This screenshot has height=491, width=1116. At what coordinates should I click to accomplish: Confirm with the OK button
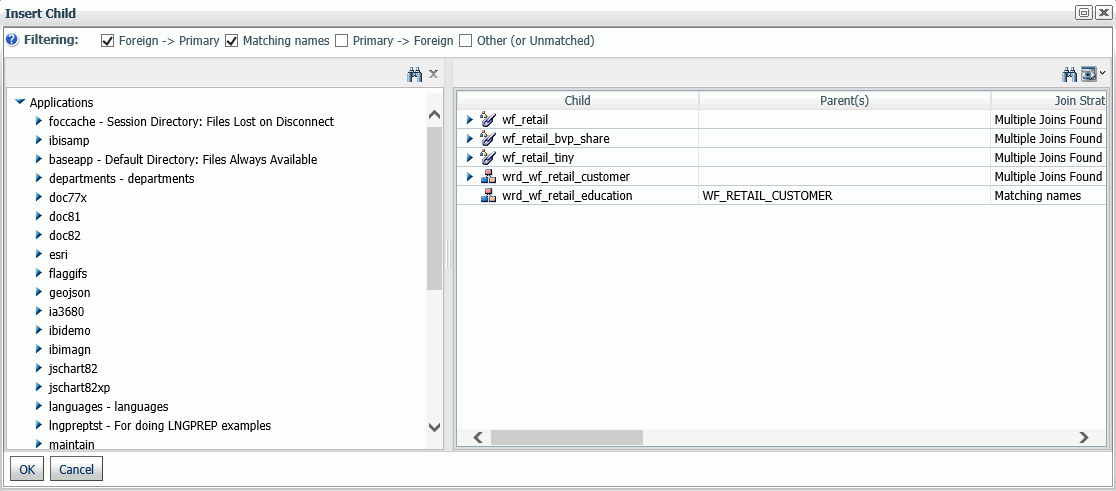(x=27, y=470)
